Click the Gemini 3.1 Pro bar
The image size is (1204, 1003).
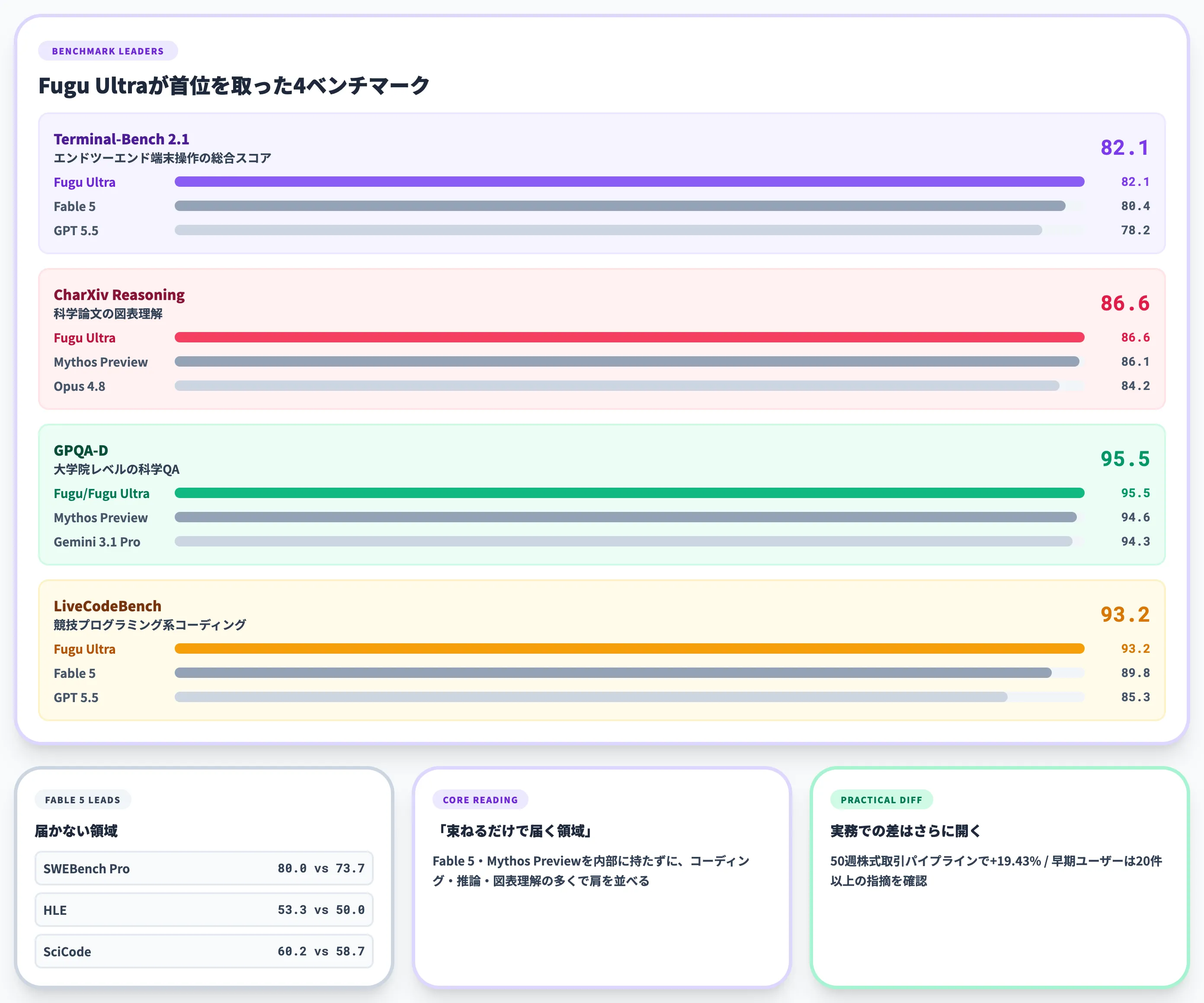[x=624, y=541]
